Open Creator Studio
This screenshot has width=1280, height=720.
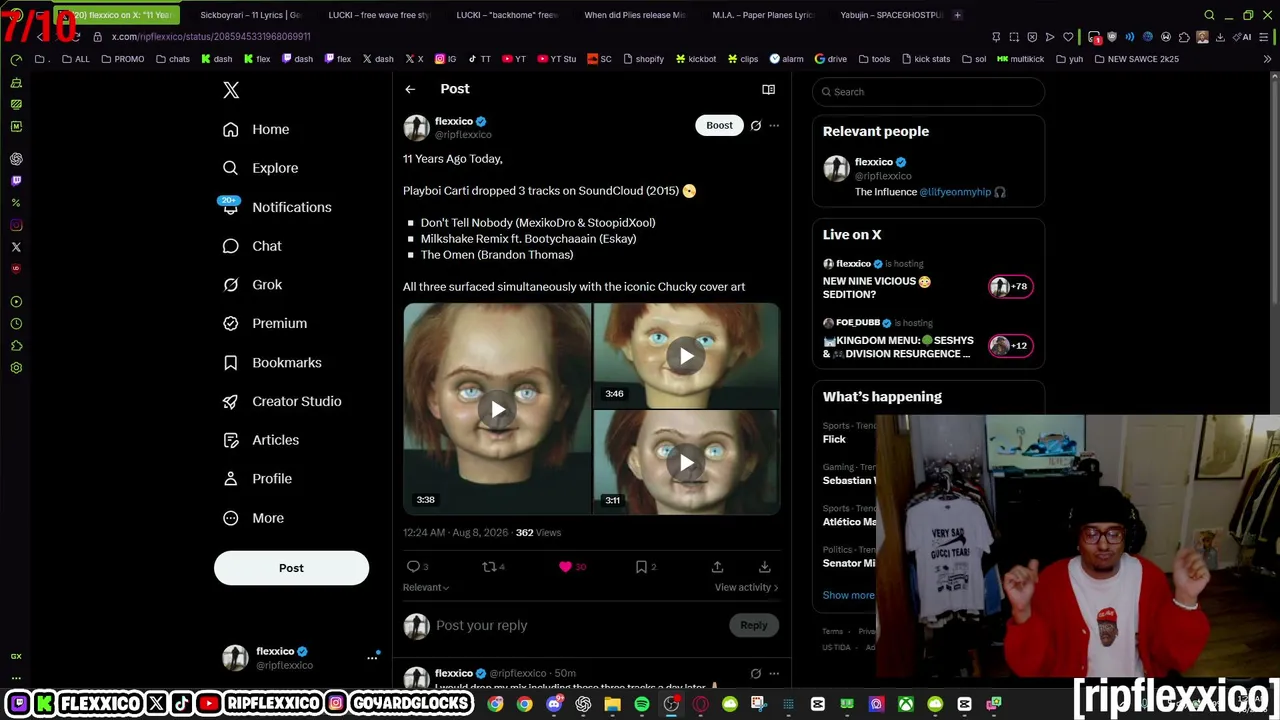point(282,401)
